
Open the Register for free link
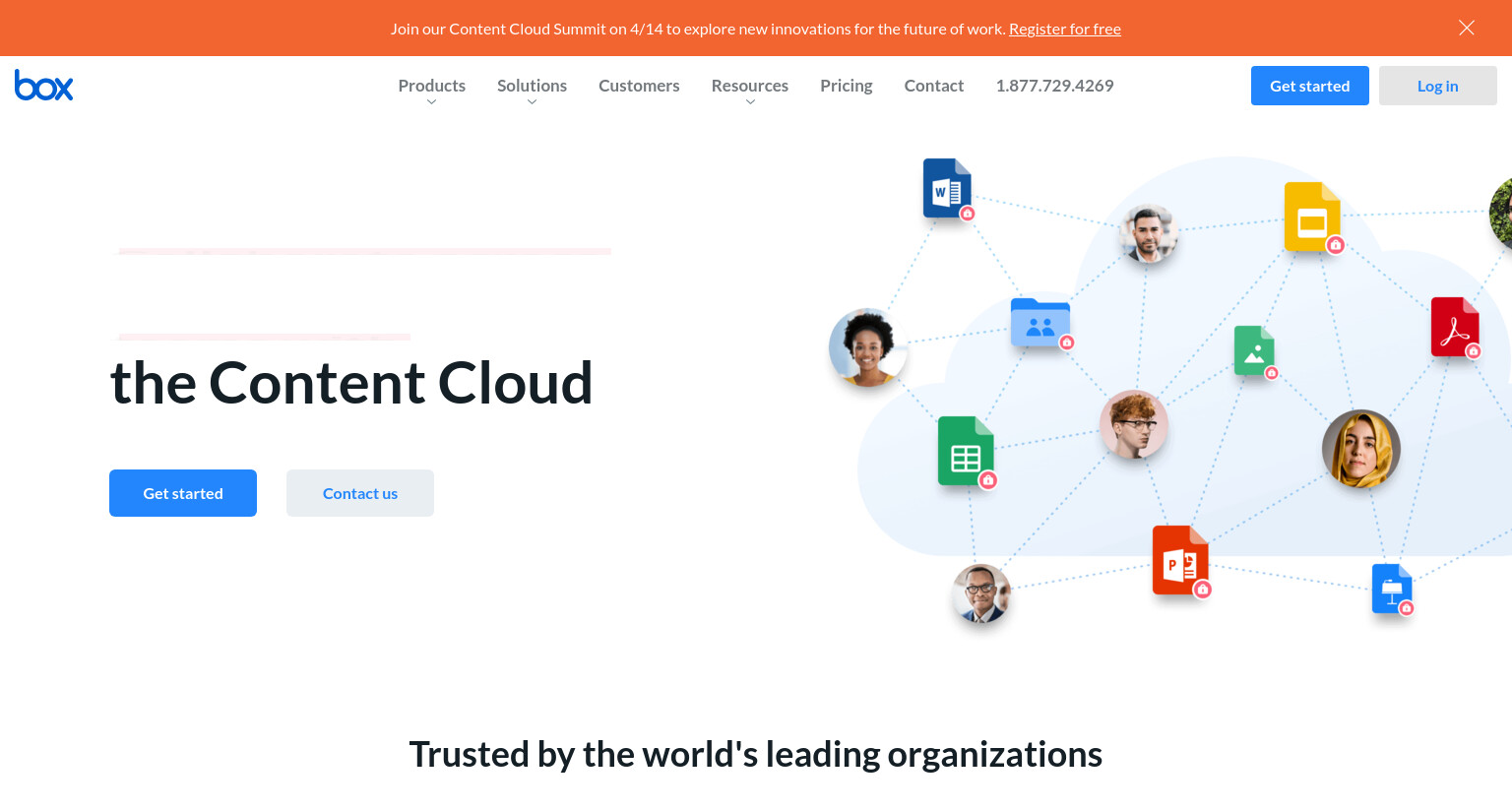click(x=1064, y=29)
